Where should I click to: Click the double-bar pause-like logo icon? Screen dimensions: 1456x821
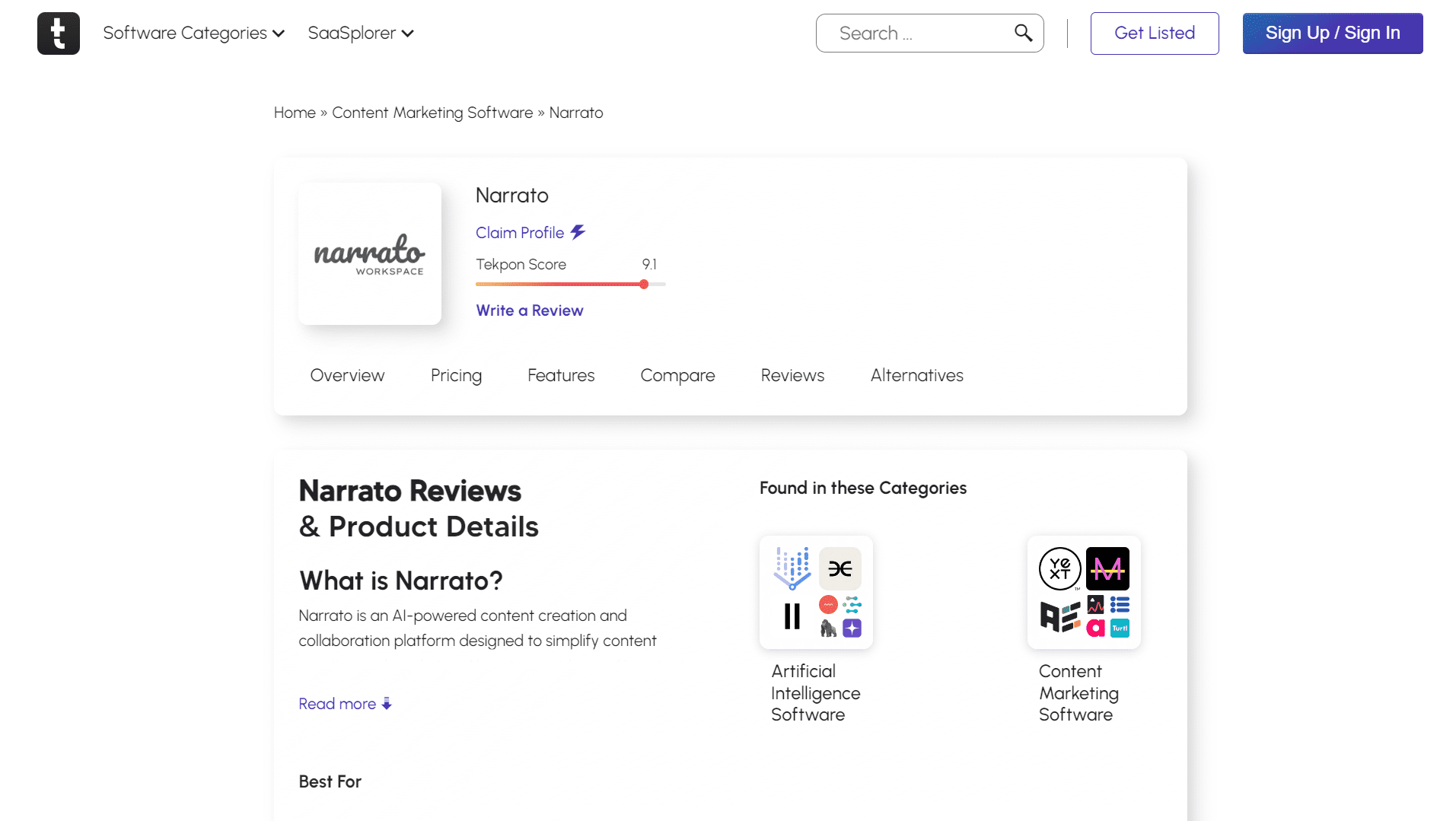(x=792, y=616)
